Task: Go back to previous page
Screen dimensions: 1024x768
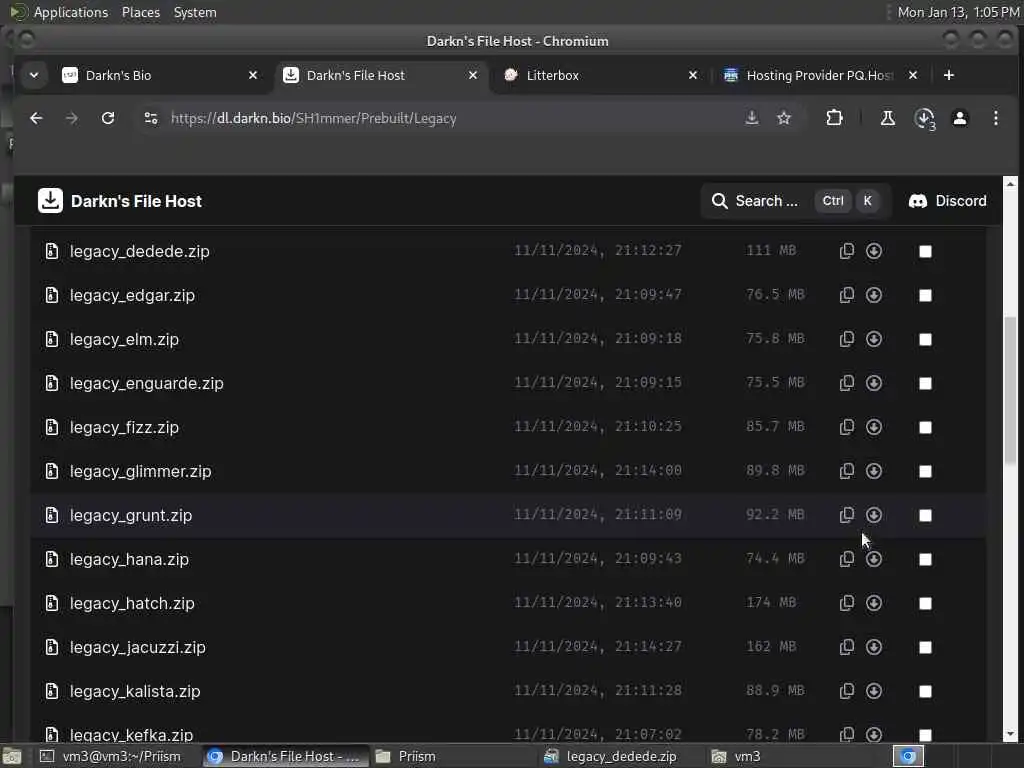Action: (x=37, y=118)
